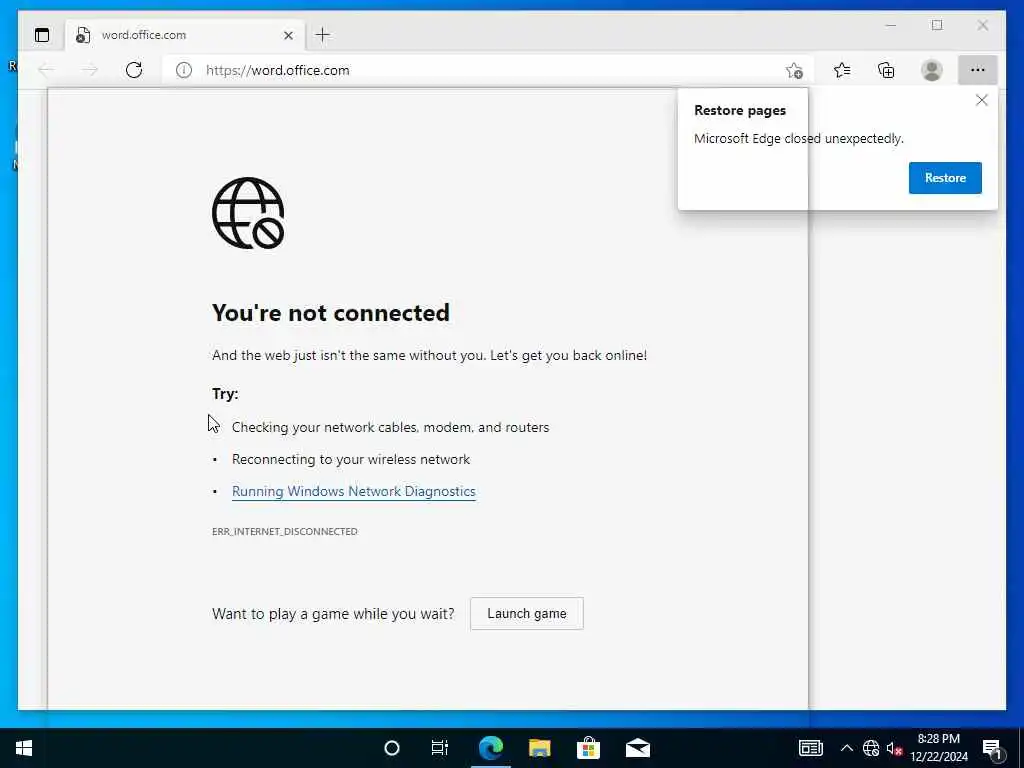The height and width of the screenshot is (768, 1024).
Task: Show hidden system tray icons
Action: click(x=846, y=748)
